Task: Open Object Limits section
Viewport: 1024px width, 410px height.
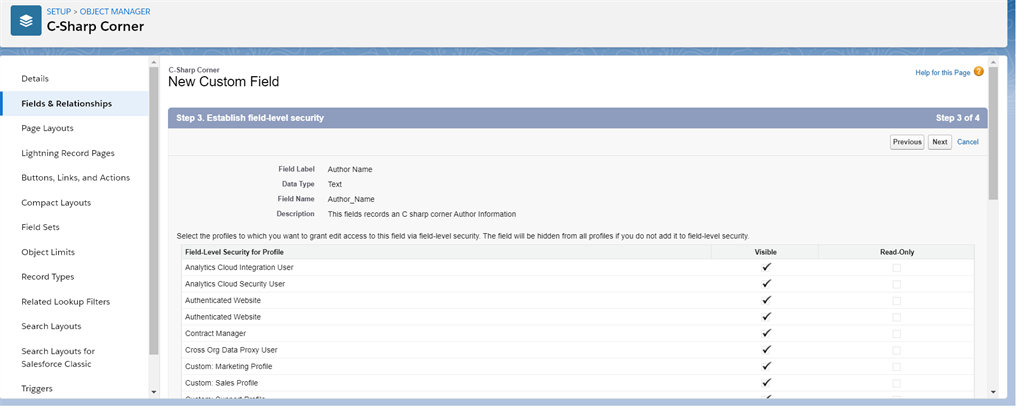Action: (48, 252)
